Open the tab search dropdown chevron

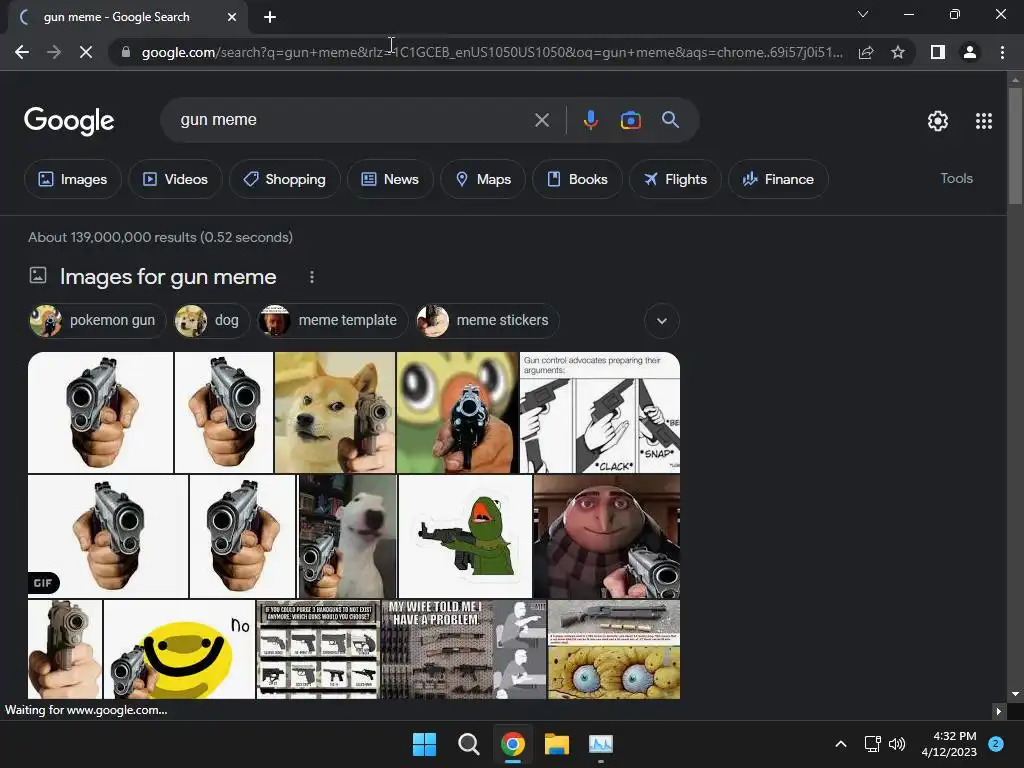click(x=863, y=14)
